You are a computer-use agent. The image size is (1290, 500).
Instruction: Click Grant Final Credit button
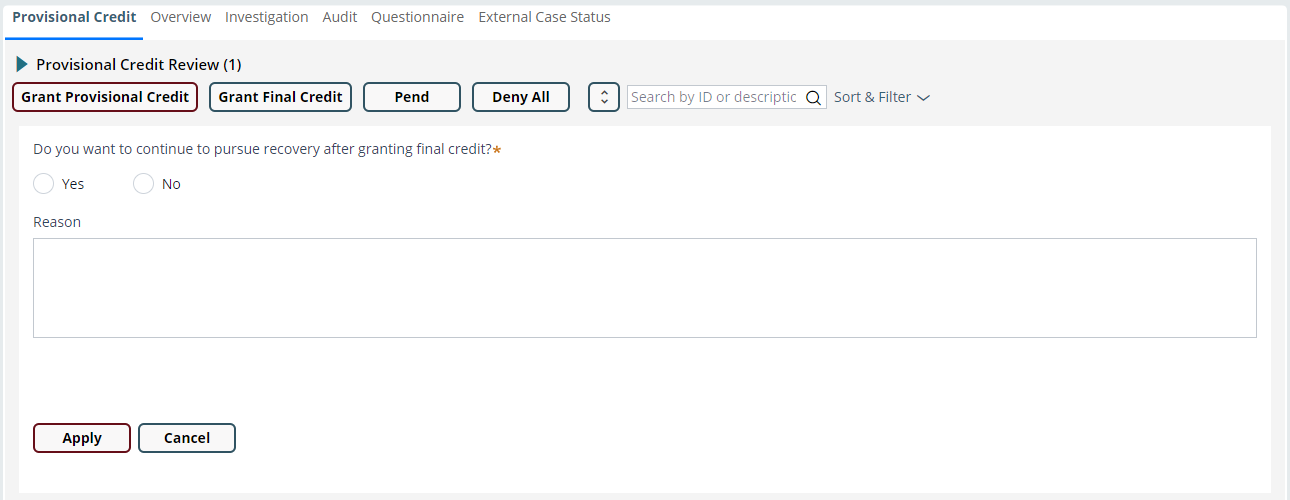tap(280, 97)
